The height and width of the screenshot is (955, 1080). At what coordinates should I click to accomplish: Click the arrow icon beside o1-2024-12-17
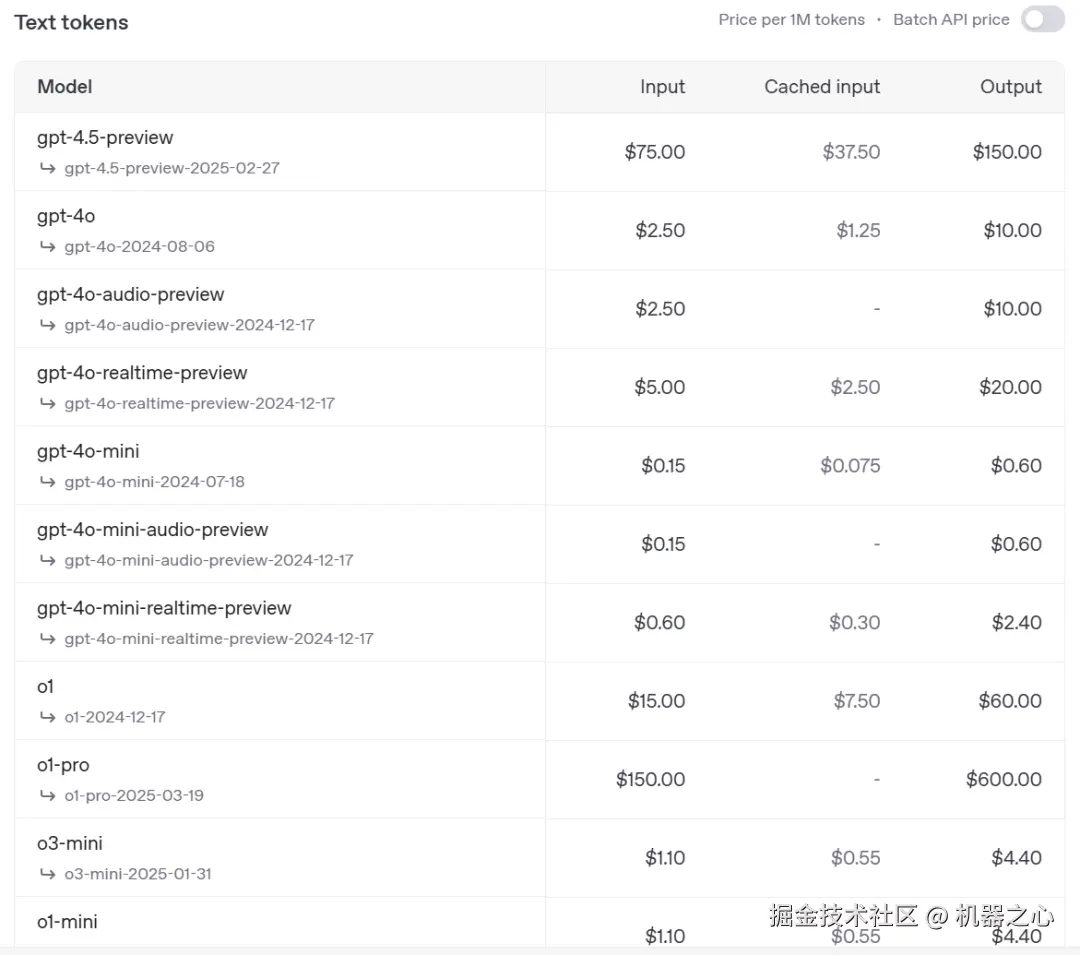pos(47,716)
